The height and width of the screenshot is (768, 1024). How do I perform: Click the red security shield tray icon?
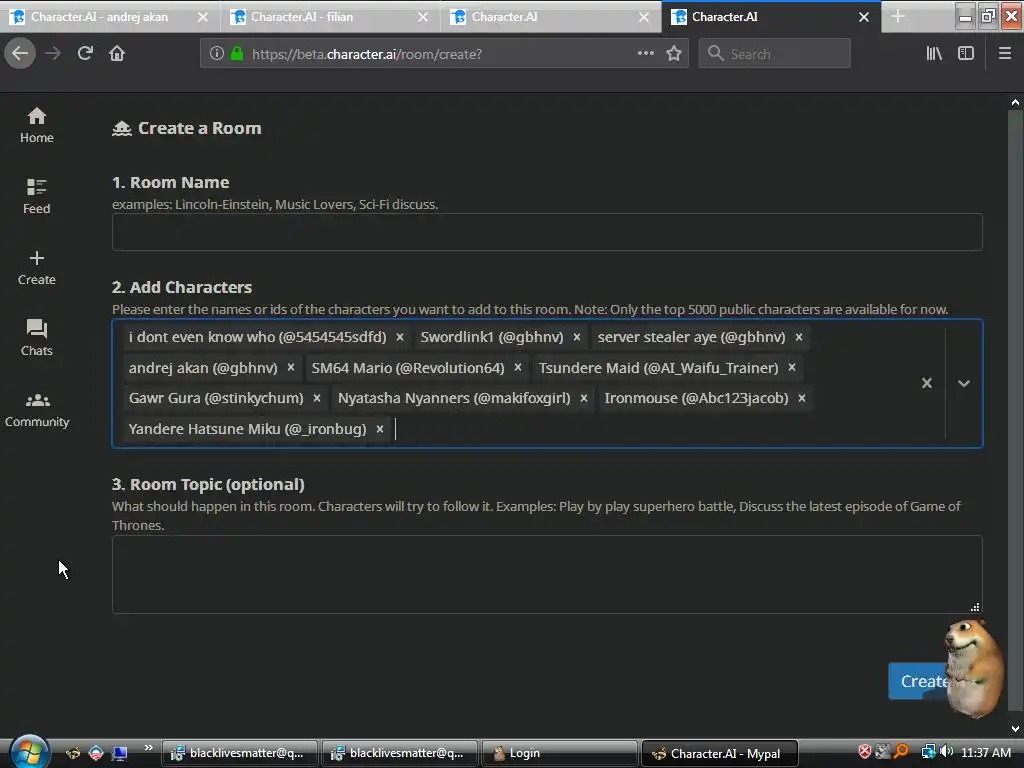(x=865, y=752)
